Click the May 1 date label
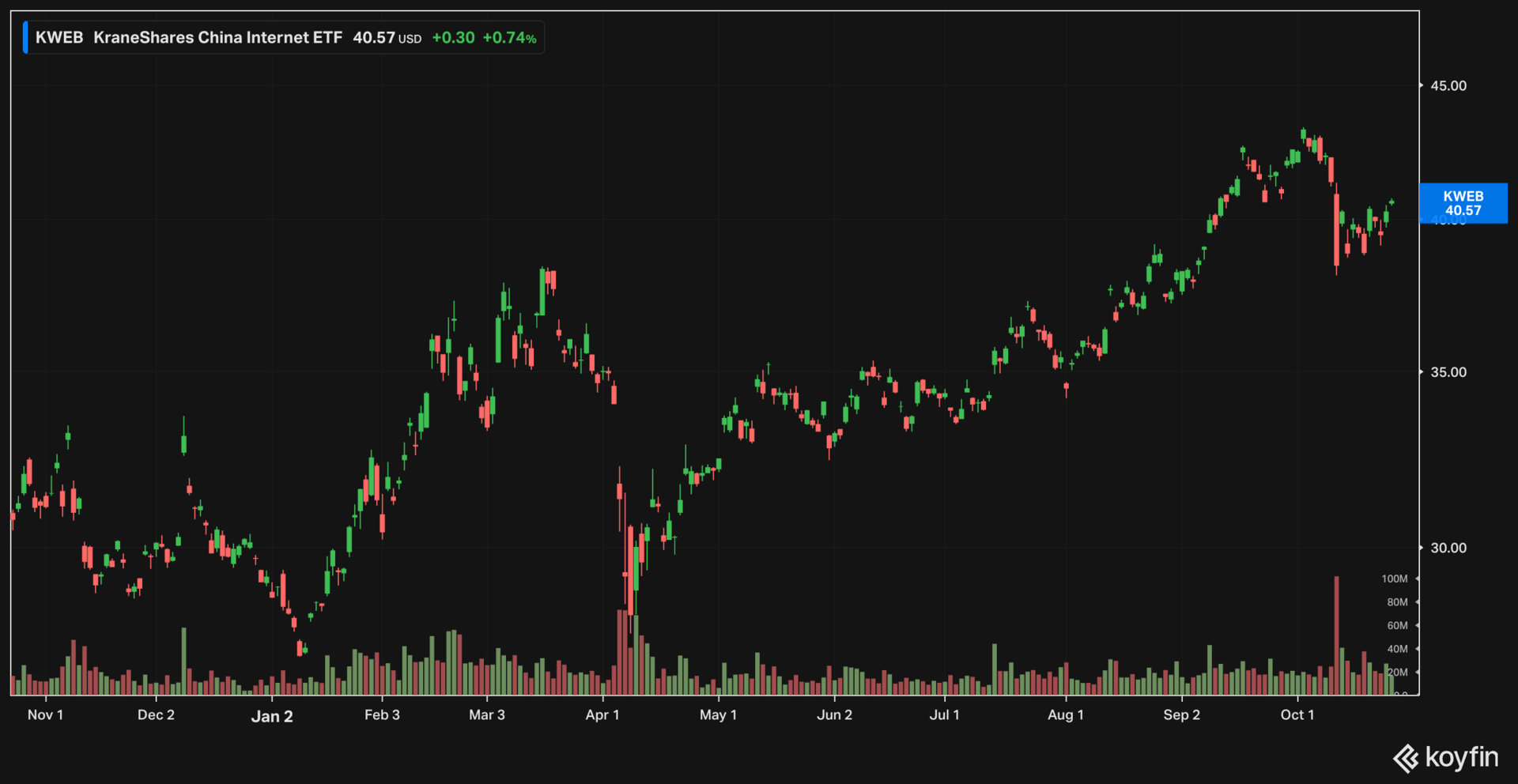The height and width of the screenshot is (784, 1518). (718, 714)
